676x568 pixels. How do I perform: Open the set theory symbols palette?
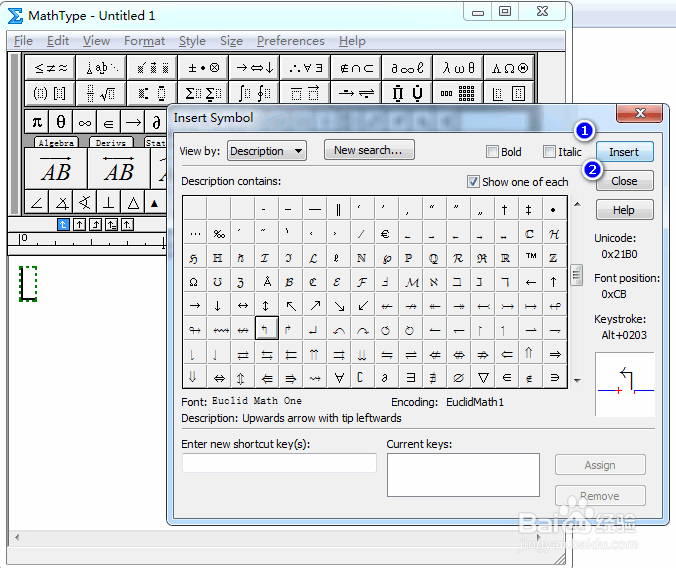(356, 68)
